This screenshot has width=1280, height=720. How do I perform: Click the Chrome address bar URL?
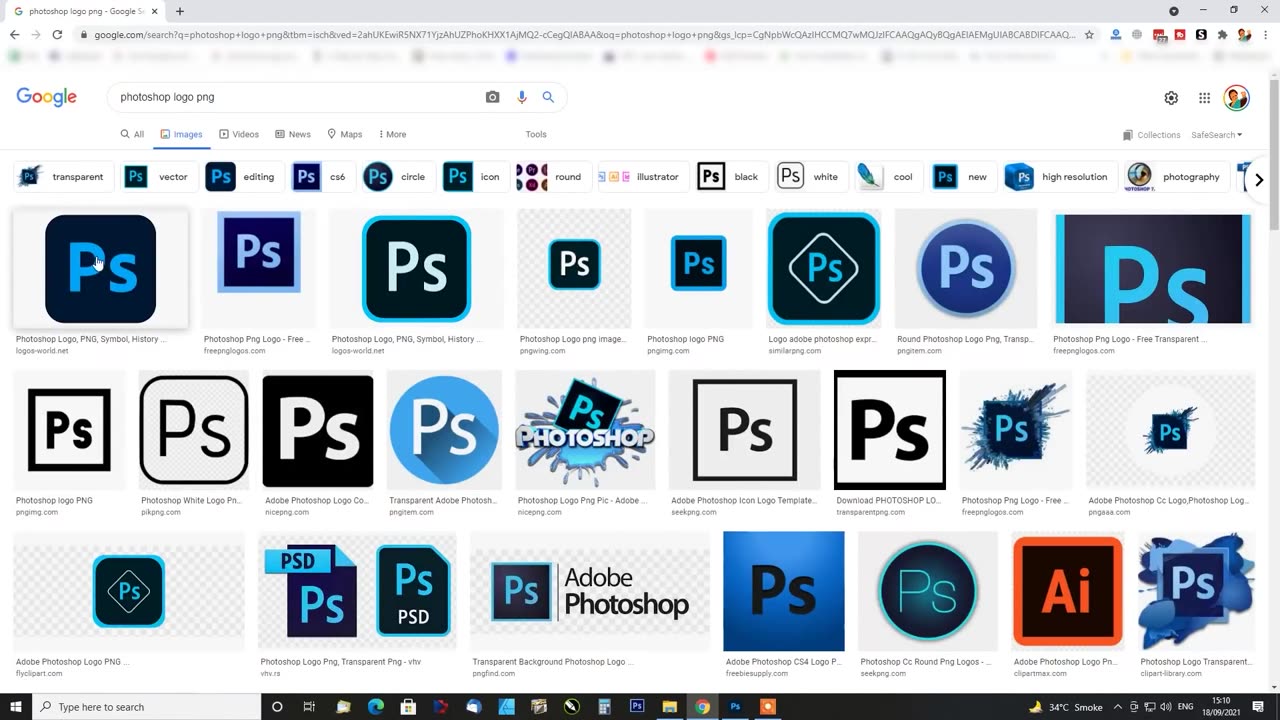point(585,35)
